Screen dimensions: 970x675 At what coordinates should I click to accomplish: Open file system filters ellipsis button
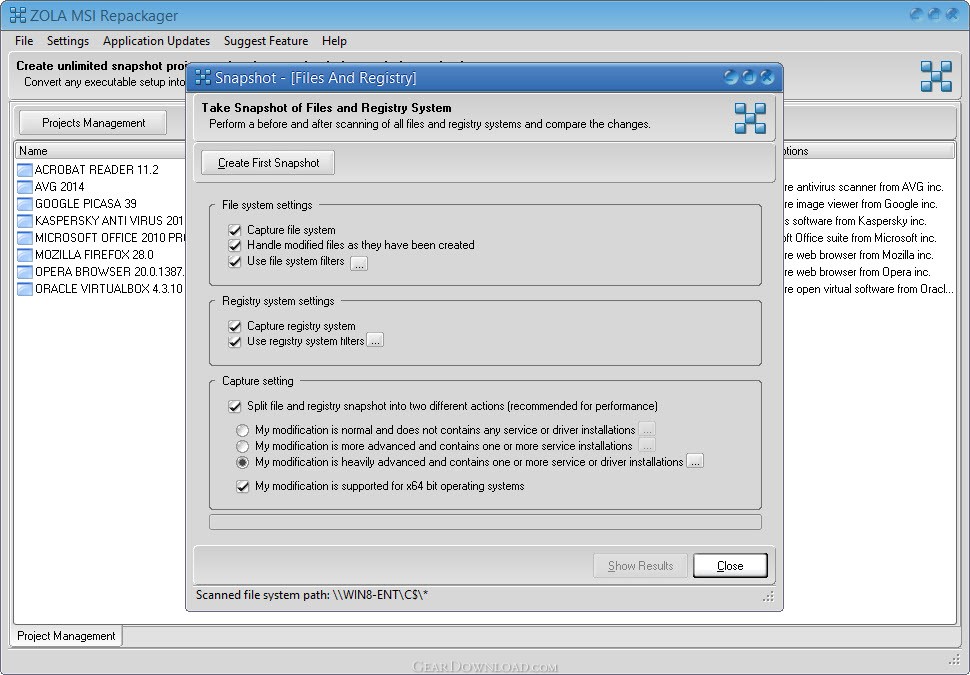tap(359, 264)
